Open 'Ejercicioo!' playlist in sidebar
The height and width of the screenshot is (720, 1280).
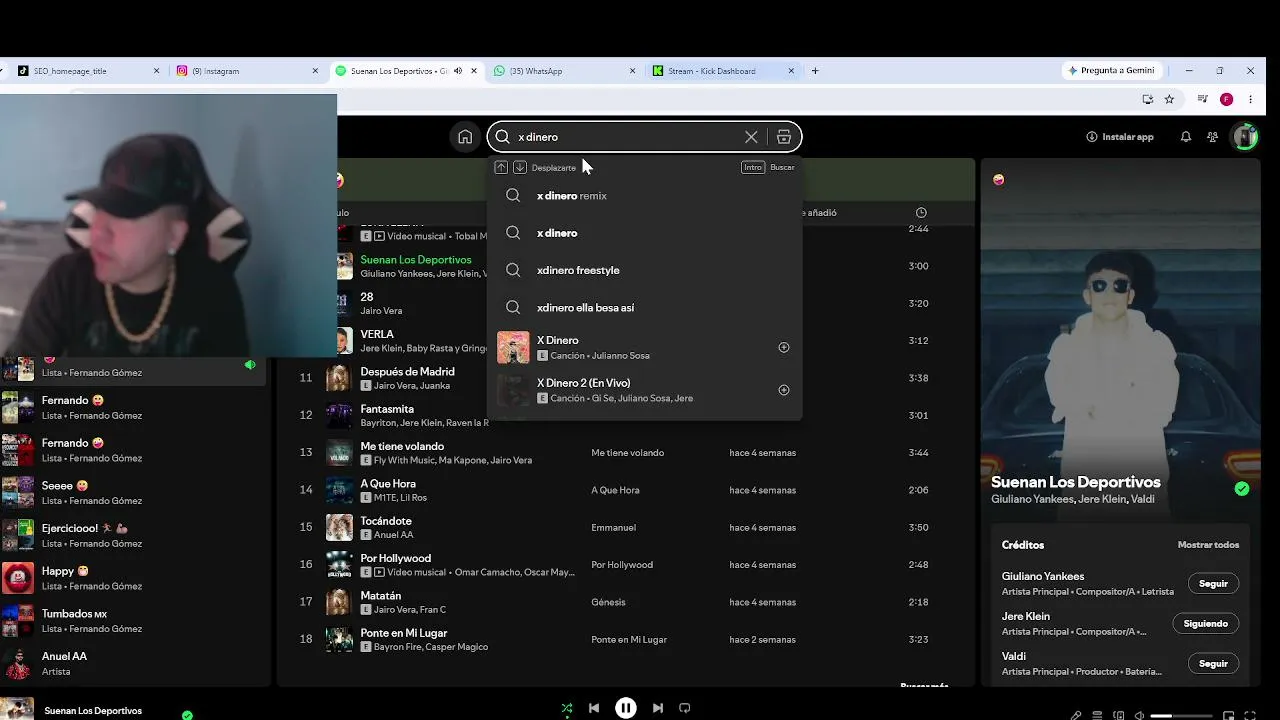(x=135, y=535)
